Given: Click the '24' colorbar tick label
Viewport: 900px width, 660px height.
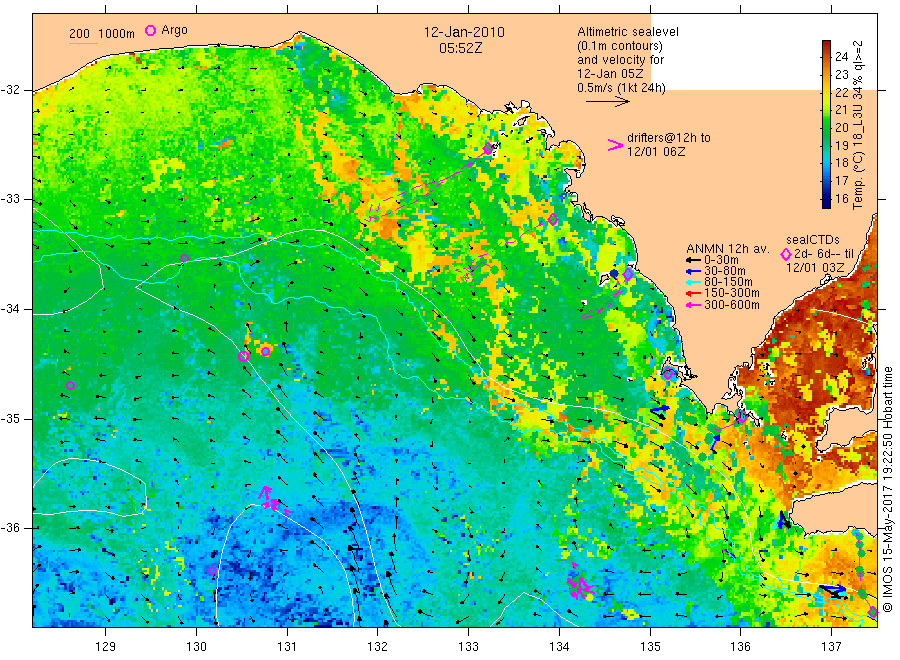Looking at the screenshot, I should point(841,57).
